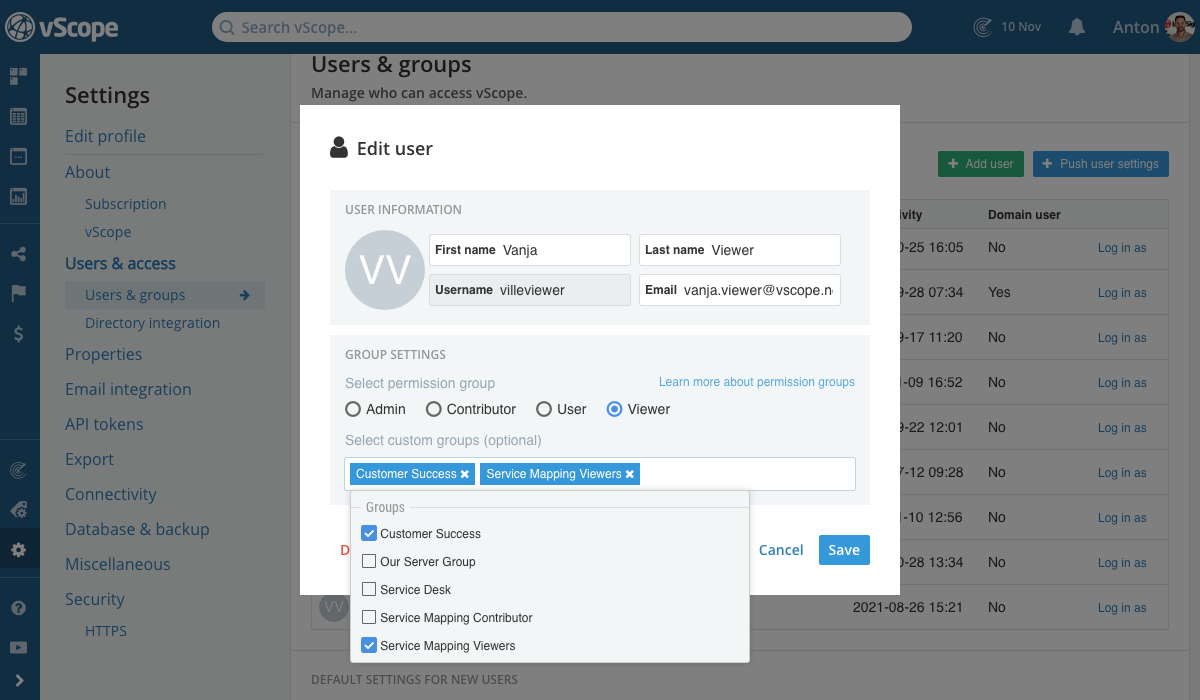Click the Search vScope search field

[562, 27]
